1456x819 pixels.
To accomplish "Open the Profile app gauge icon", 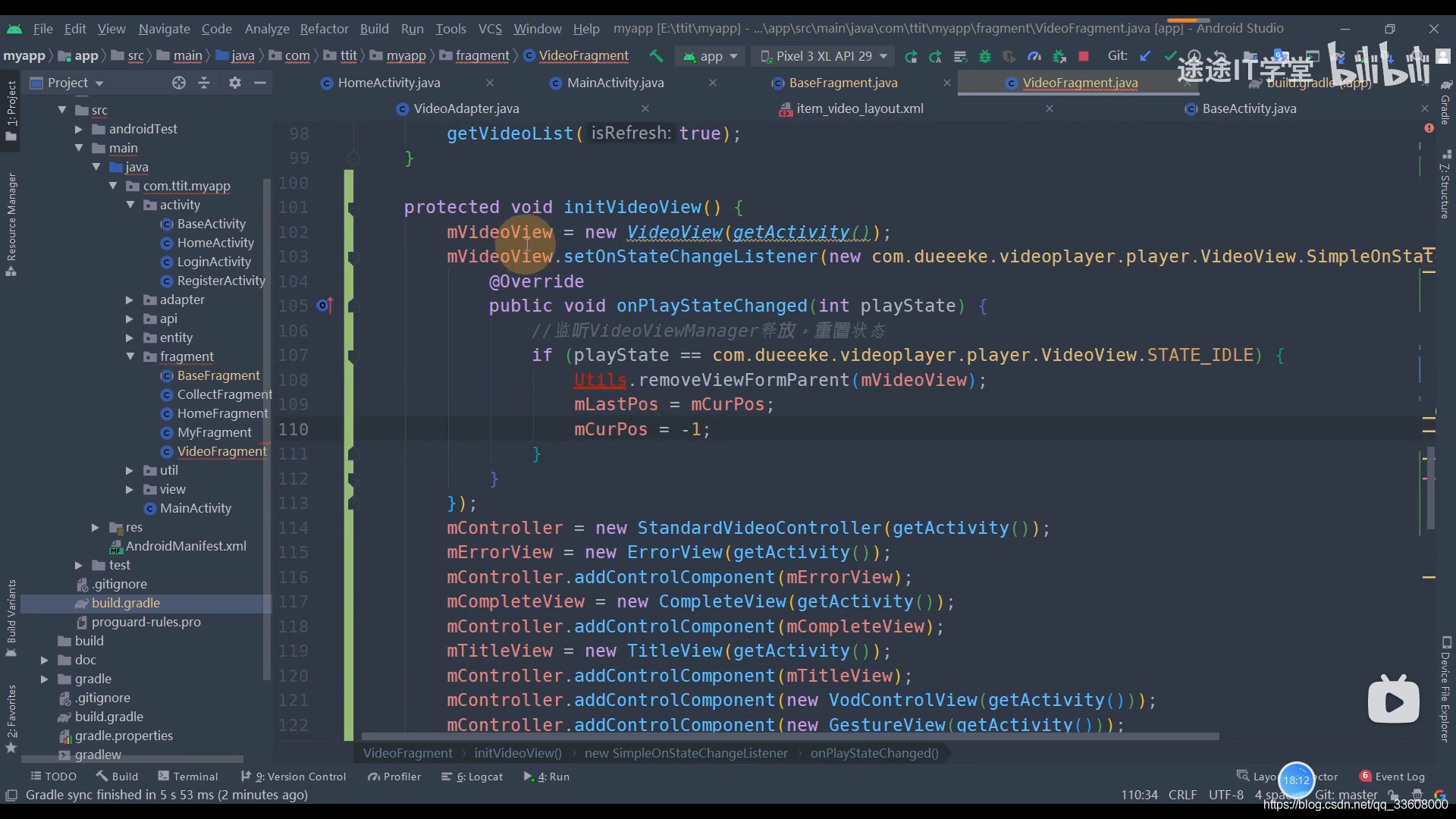I will (x=1034, y=56).
